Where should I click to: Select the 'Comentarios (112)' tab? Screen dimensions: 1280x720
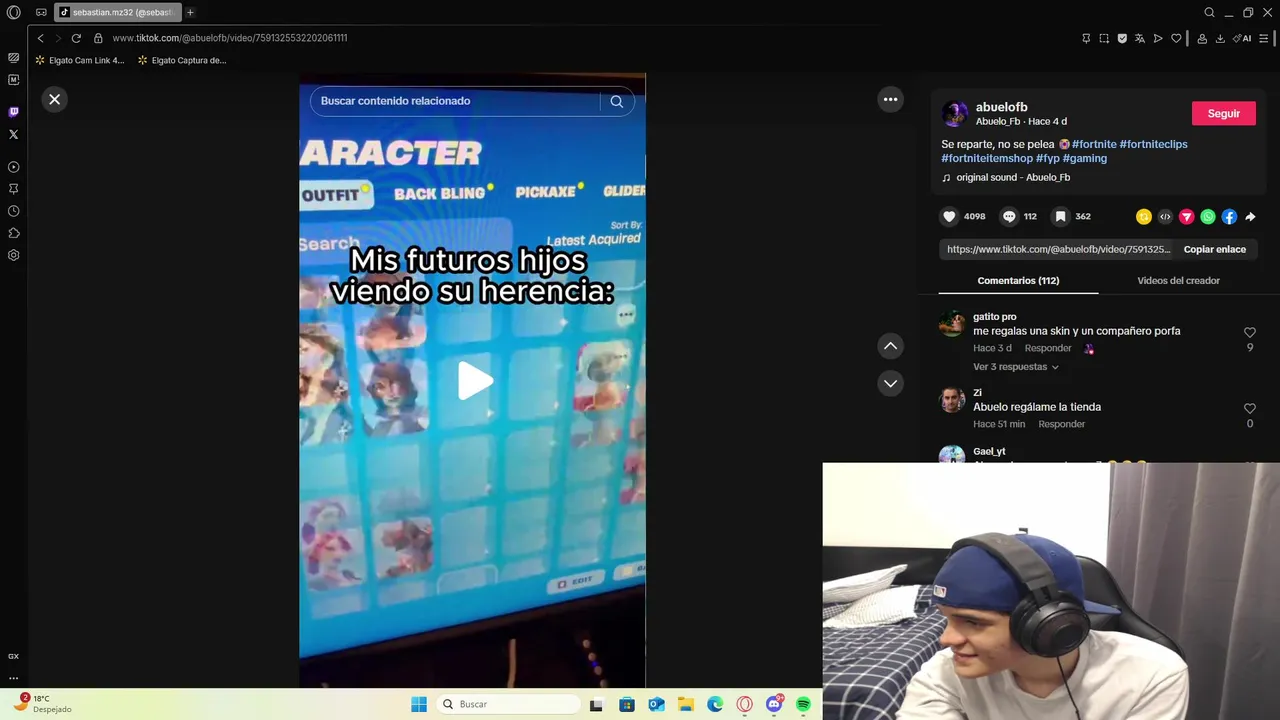pos(1018,281)
